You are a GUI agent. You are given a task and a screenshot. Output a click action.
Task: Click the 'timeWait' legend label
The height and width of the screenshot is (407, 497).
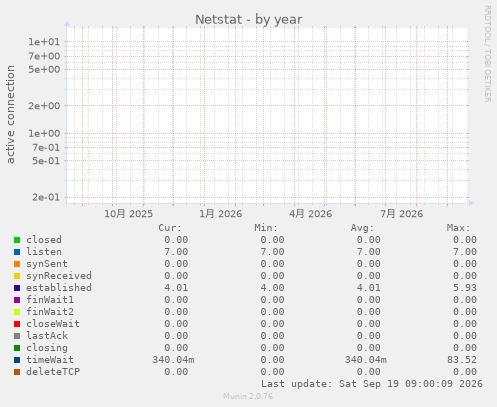pos(50,360)
